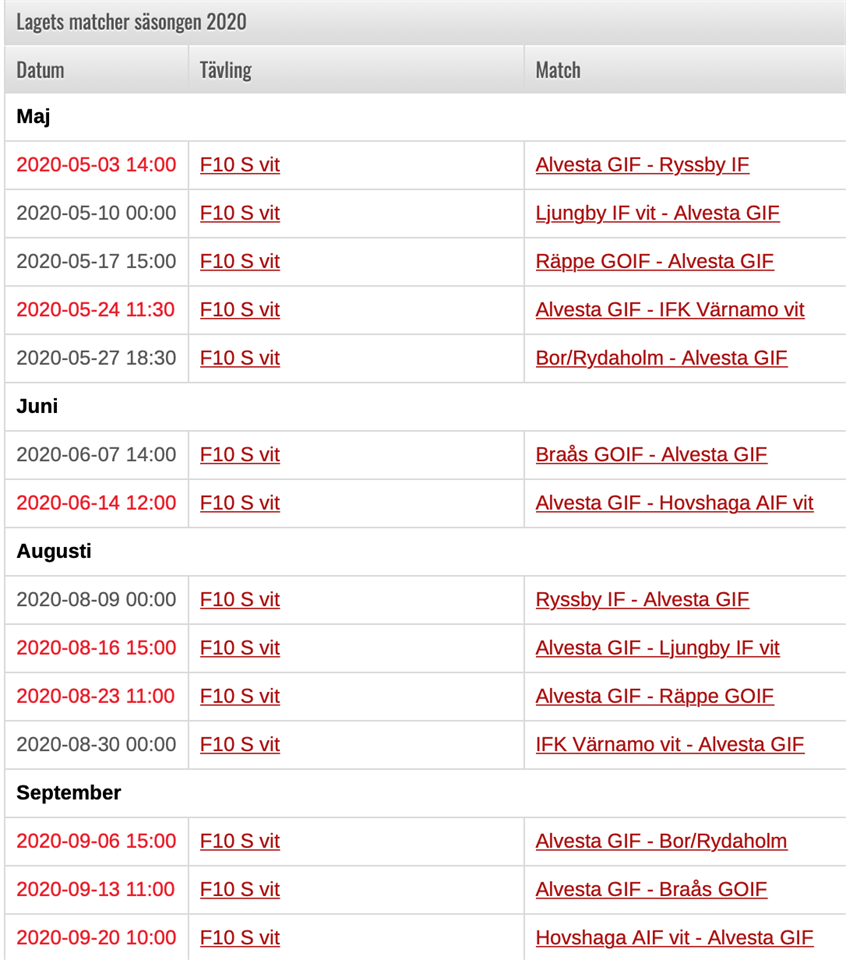The image size is (846, 960).
Task: Click F10 S vit link for 2020-06-07
Action: coord(240,455)
